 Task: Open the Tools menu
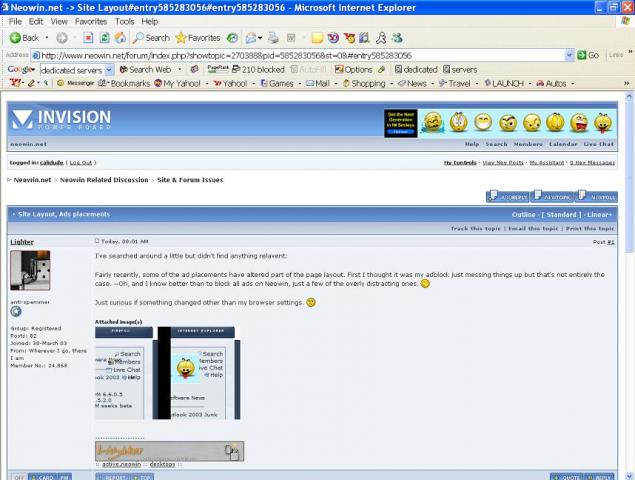click(124, 21)
